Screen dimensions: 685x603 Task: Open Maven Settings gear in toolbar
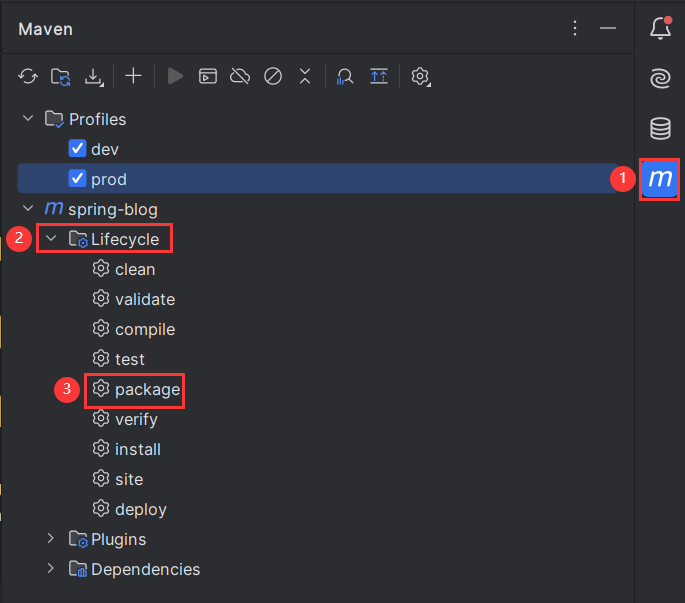coord(420,77)
